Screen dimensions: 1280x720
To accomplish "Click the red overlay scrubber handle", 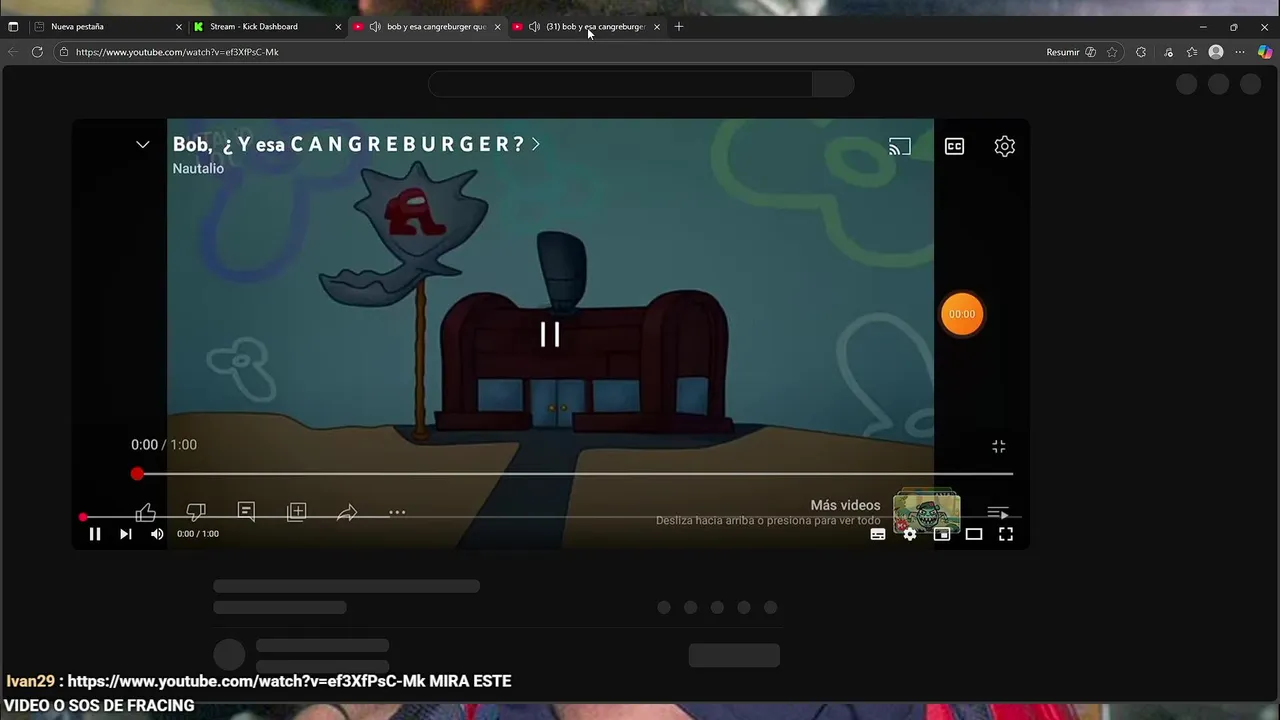I will point(137,473).
